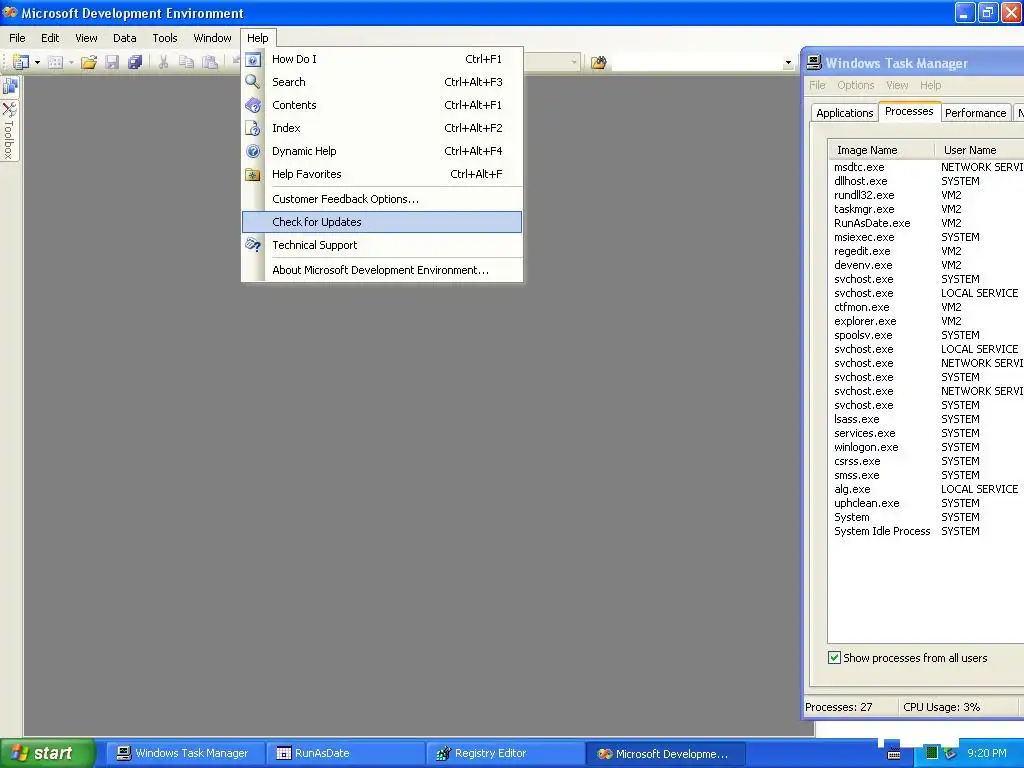This screenshot has width=1024, height=768.
Task: Click the magnifier icon beside Search
Action: pos(253,82)
